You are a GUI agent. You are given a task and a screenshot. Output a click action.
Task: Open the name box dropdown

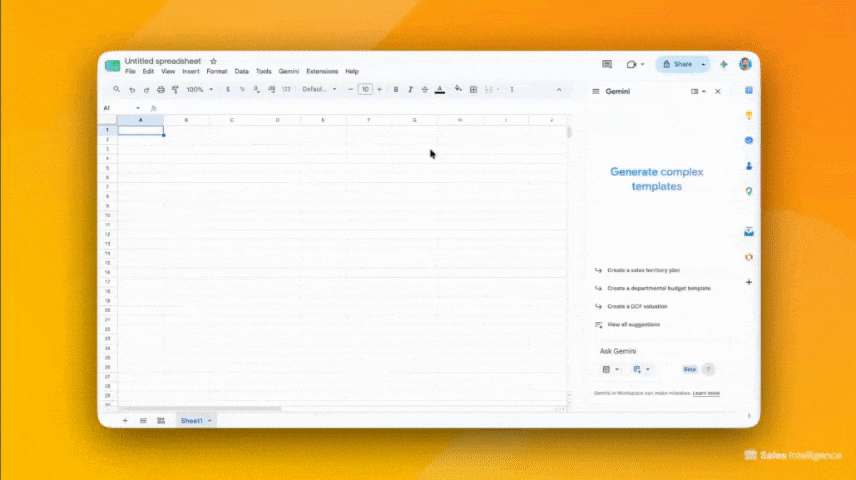(138, 108)
